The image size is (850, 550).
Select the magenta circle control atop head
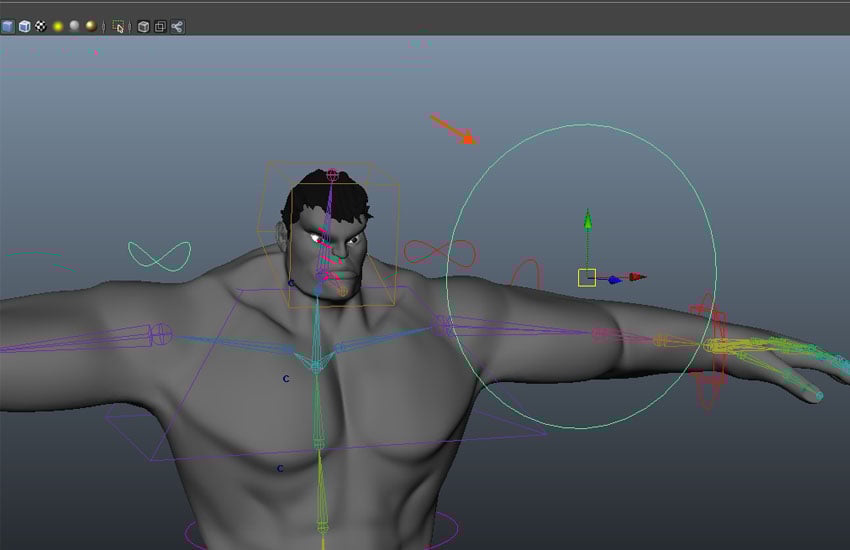pos(332,174)
